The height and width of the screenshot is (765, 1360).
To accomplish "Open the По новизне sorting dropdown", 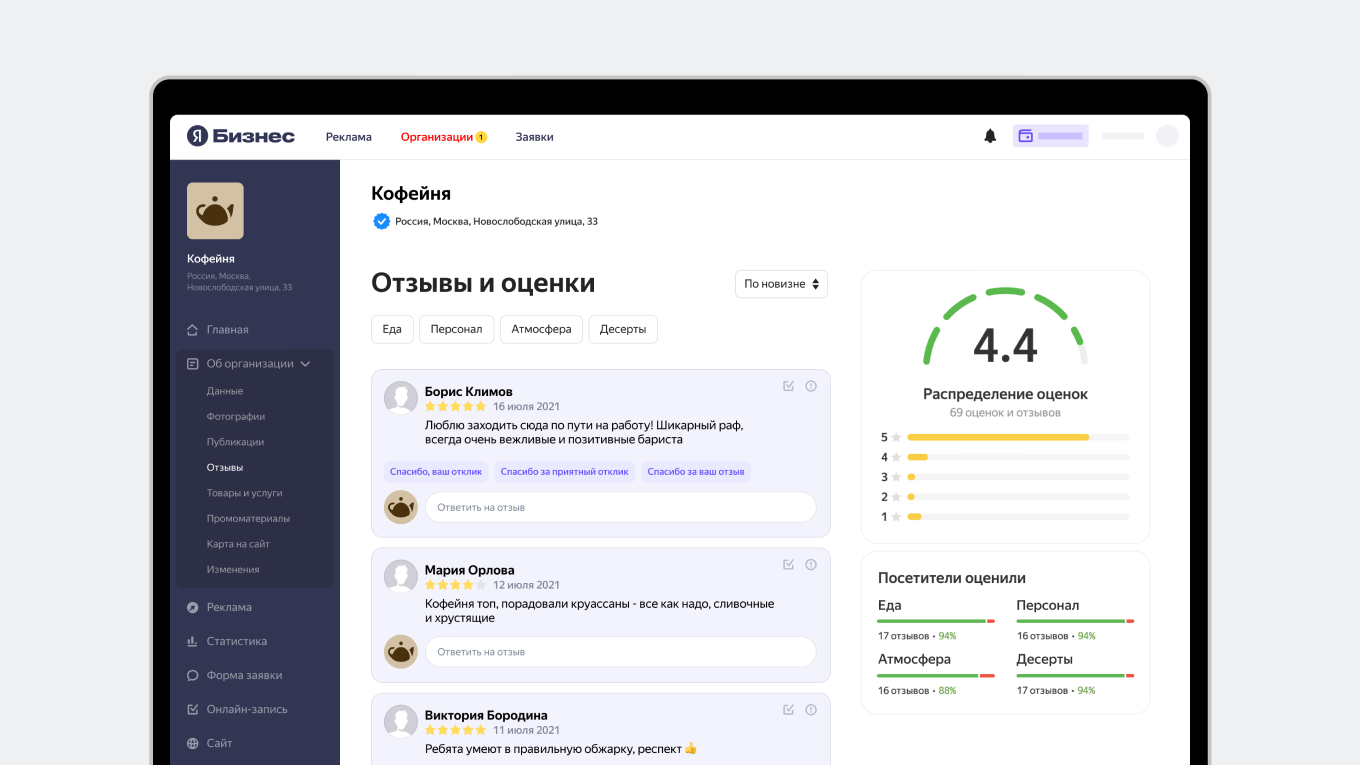I will tap(781, 284).
